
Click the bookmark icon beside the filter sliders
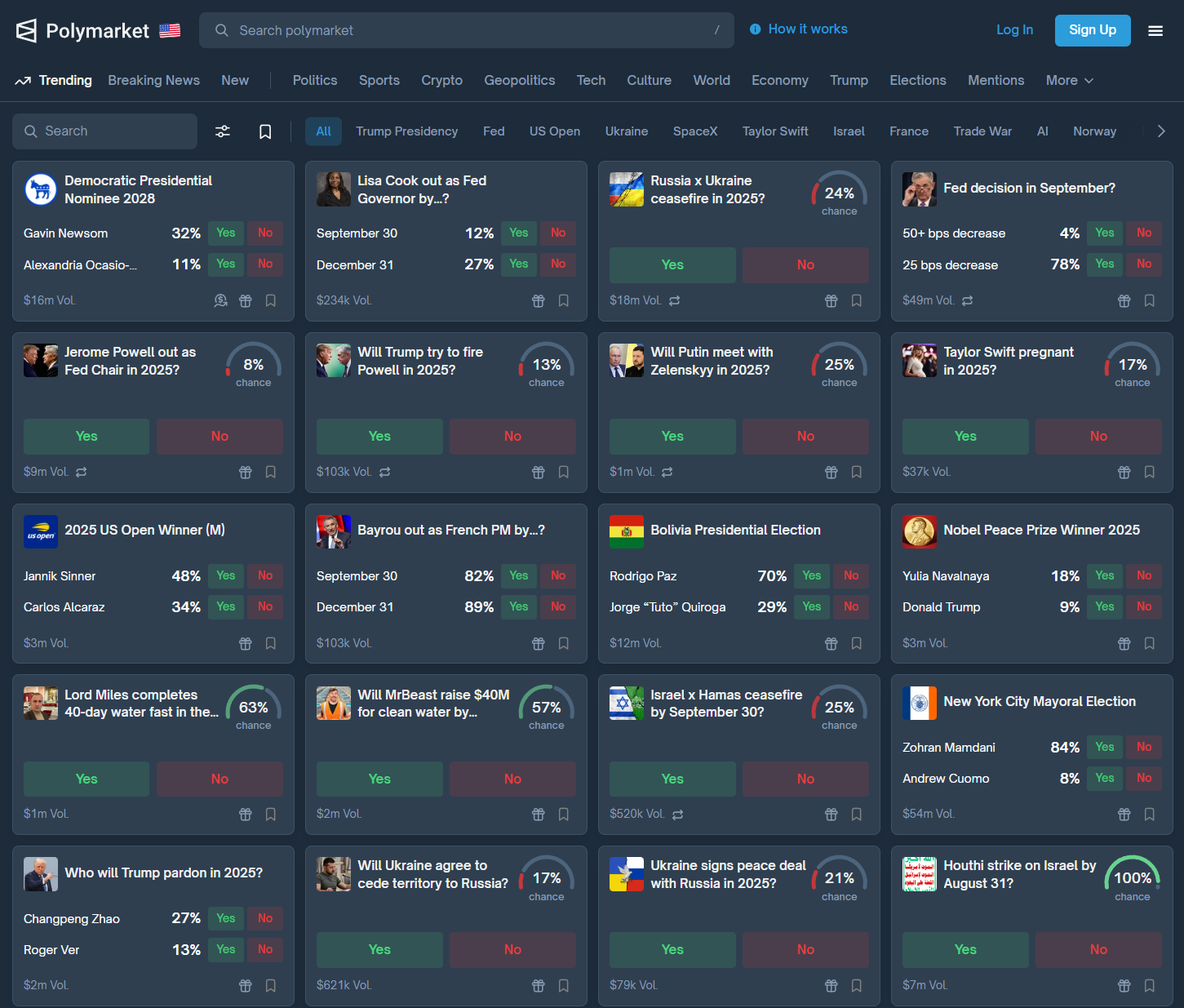tap(265, 131)
